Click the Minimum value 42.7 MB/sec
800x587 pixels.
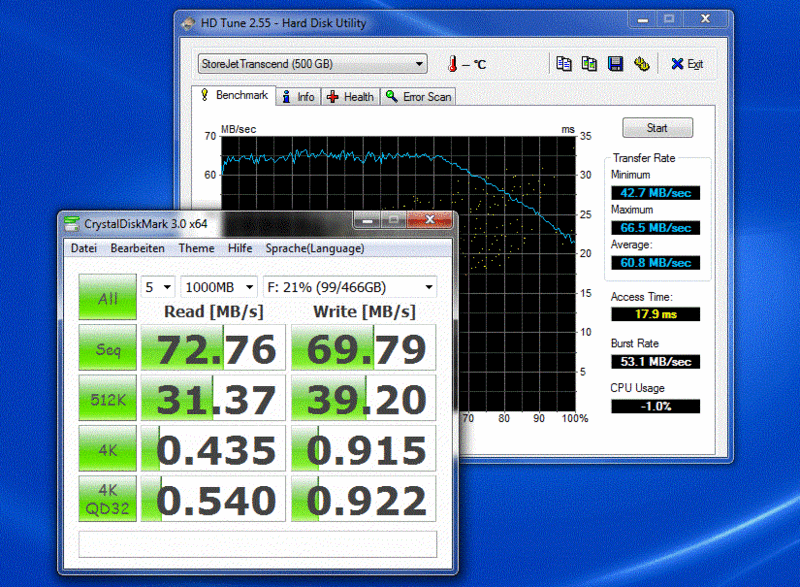point(656,193)
